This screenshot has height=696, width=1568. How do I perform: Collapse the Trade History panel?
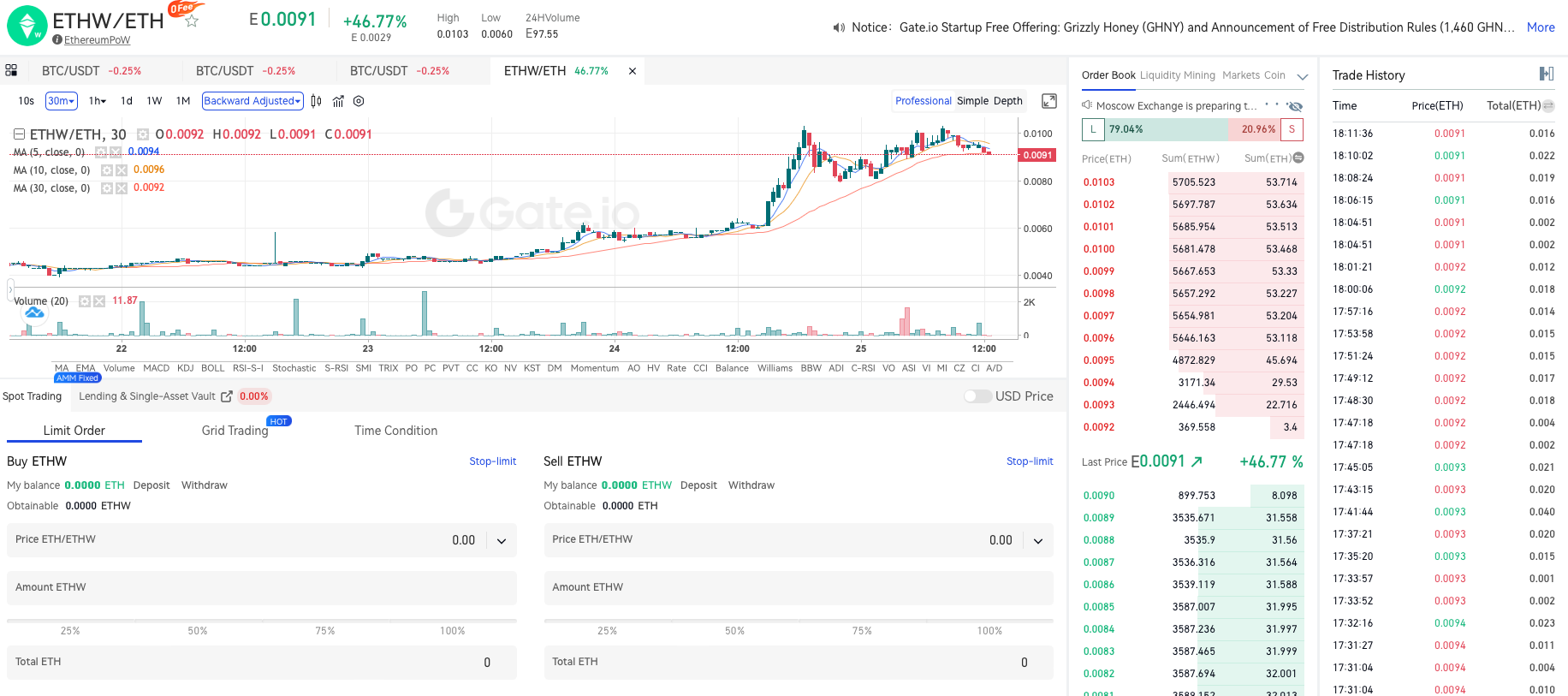[x=1546, y=74]
